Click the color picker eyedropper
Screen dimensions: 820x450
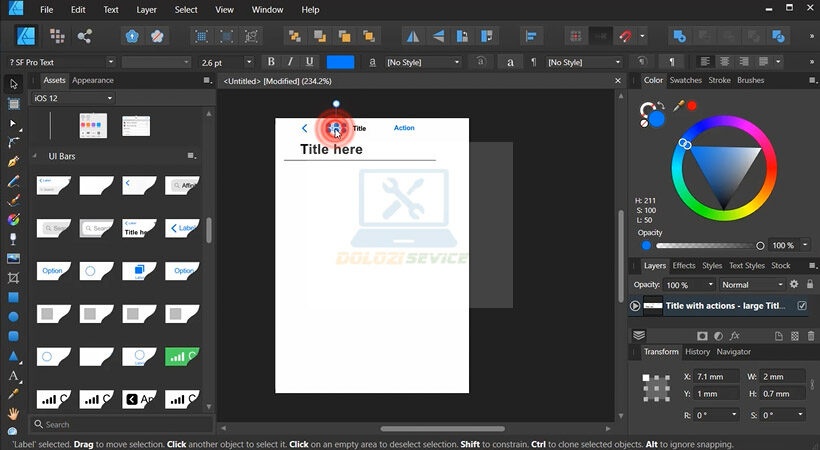tap(679, 104)
